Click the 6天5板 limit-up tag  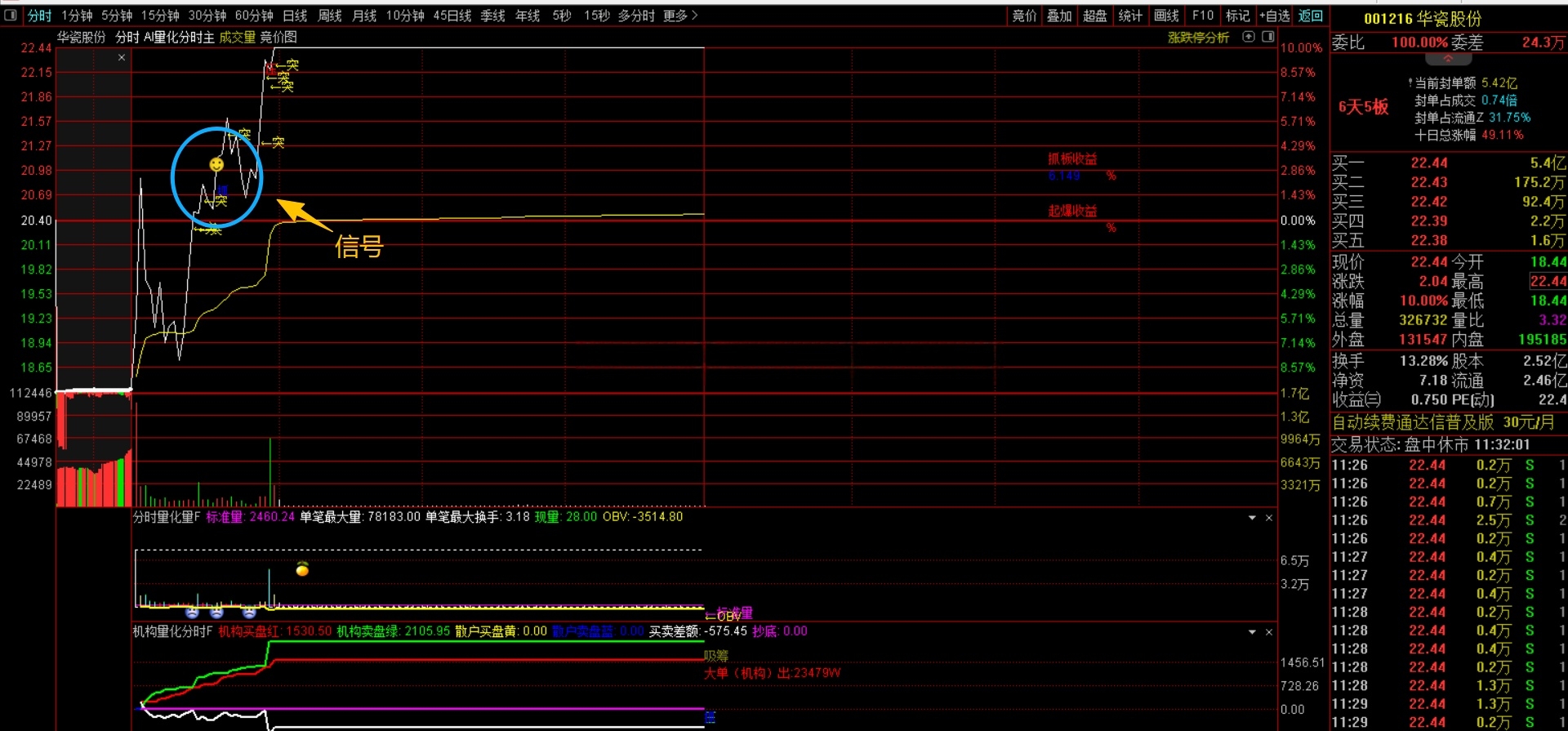(1363, 107)
